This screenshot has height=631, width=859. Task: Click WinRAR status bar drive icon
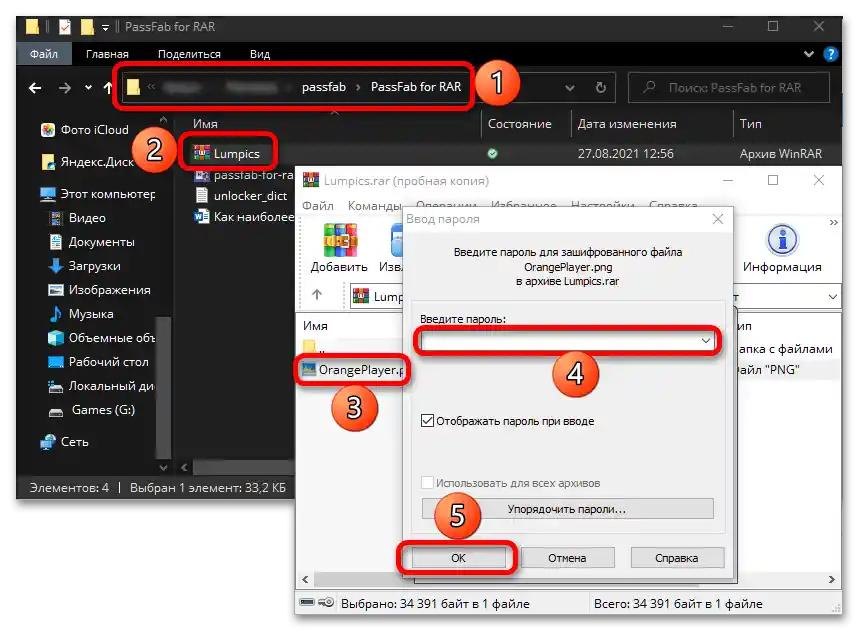click(x=307, y=603)
